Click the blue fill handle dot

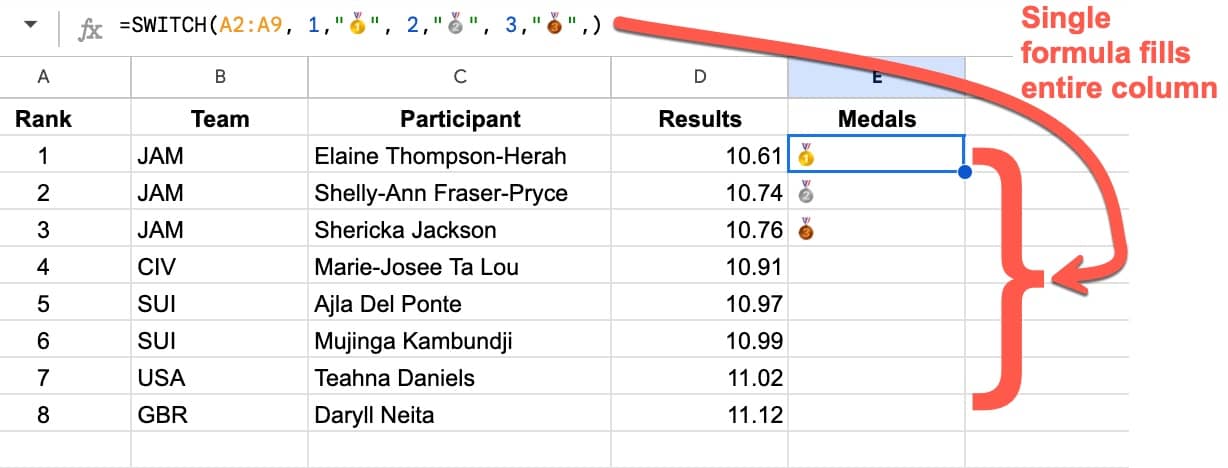(x=965, y=173)
